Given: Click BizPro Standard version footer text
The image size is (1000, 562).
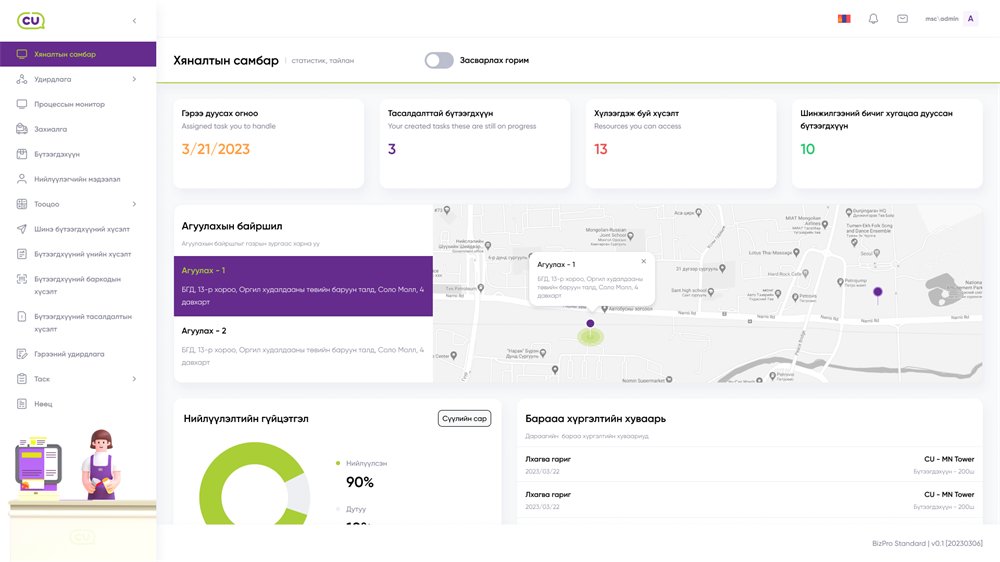Looking at the screenshot, I should [x=927, y=544].
